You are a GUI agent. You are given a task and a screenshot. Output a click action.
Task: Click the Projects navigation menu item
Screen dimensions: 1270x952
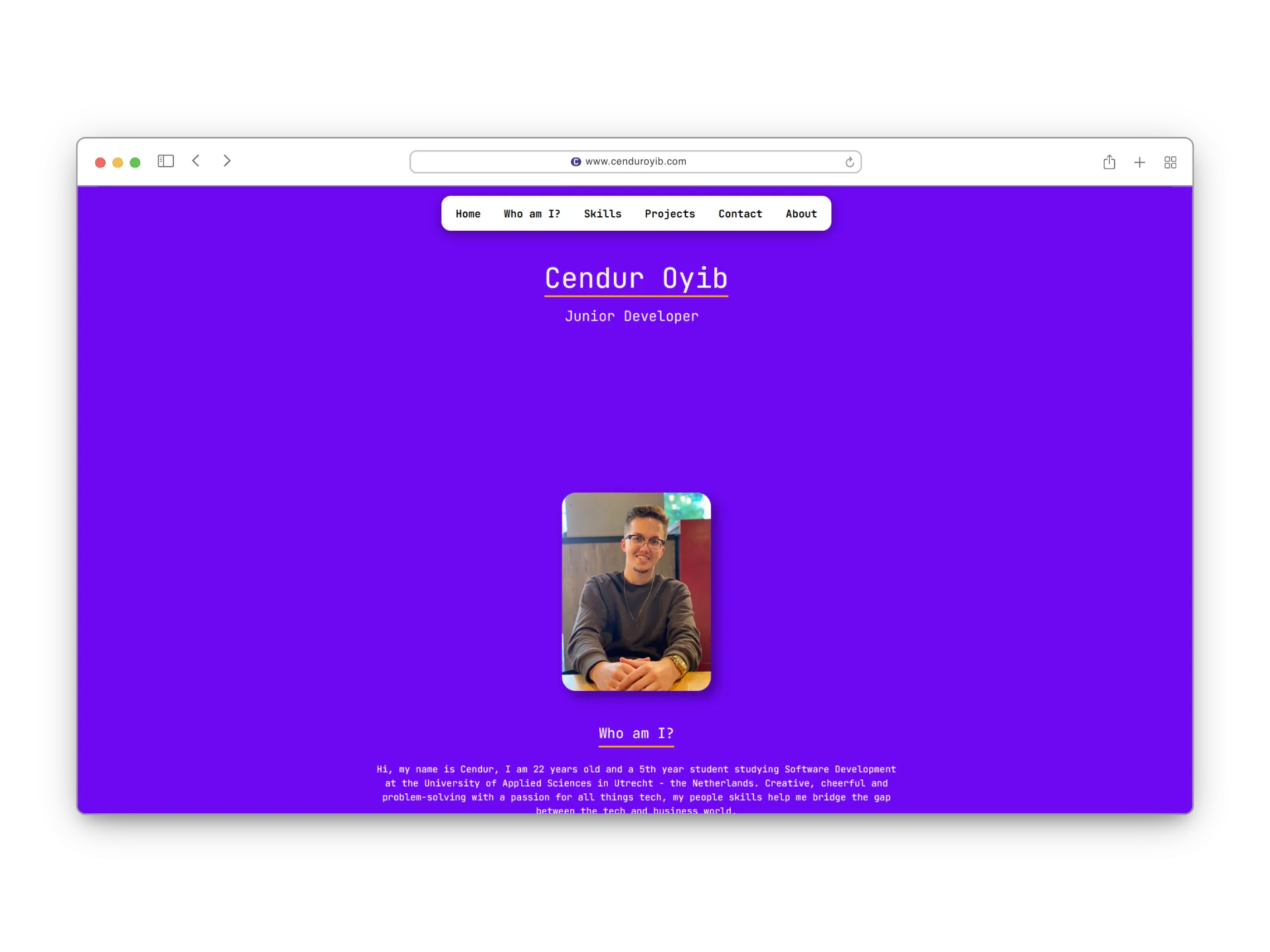pyautogui.click(x=670, y=213)
